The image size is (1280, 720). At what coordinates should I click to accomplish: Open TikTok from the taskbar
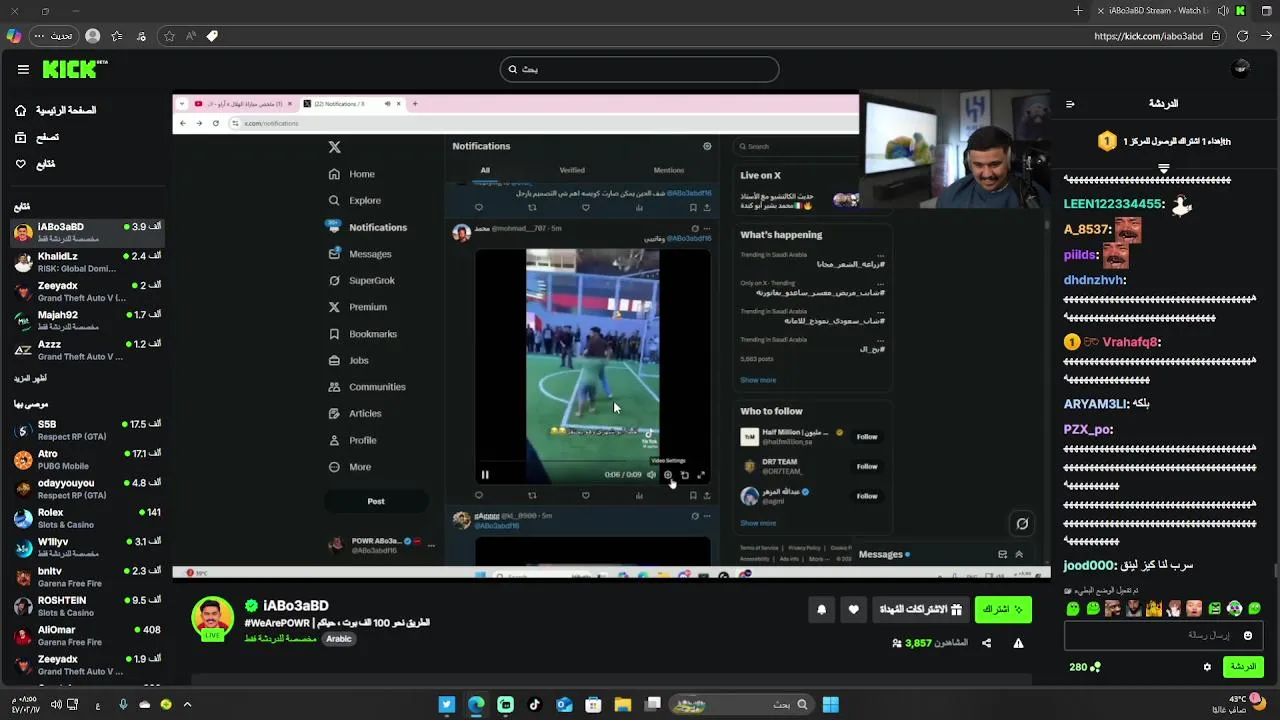pyautogui.click(x=535, y=705)
